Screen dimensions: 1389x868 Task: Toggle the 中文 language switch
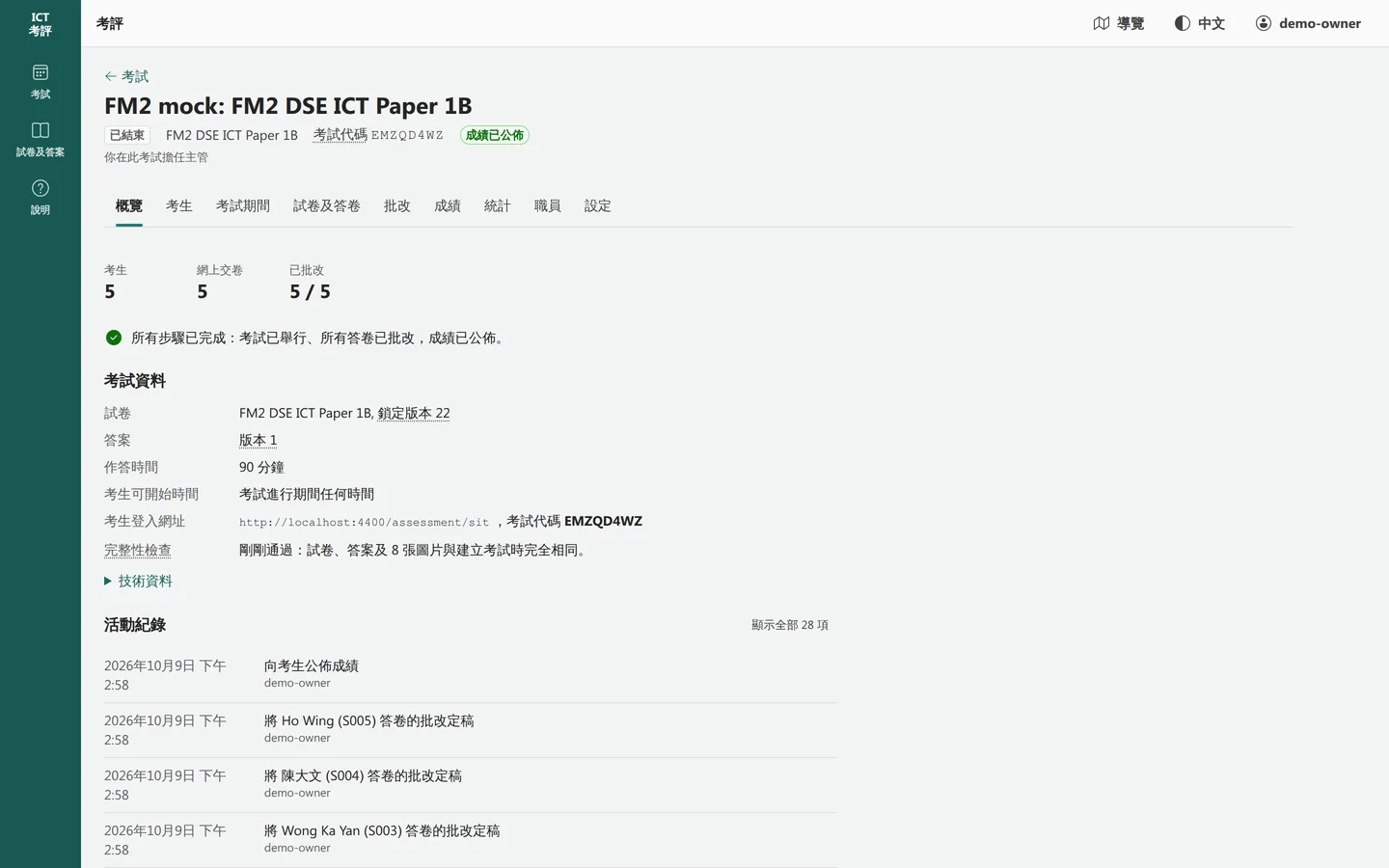point(1200,23)
